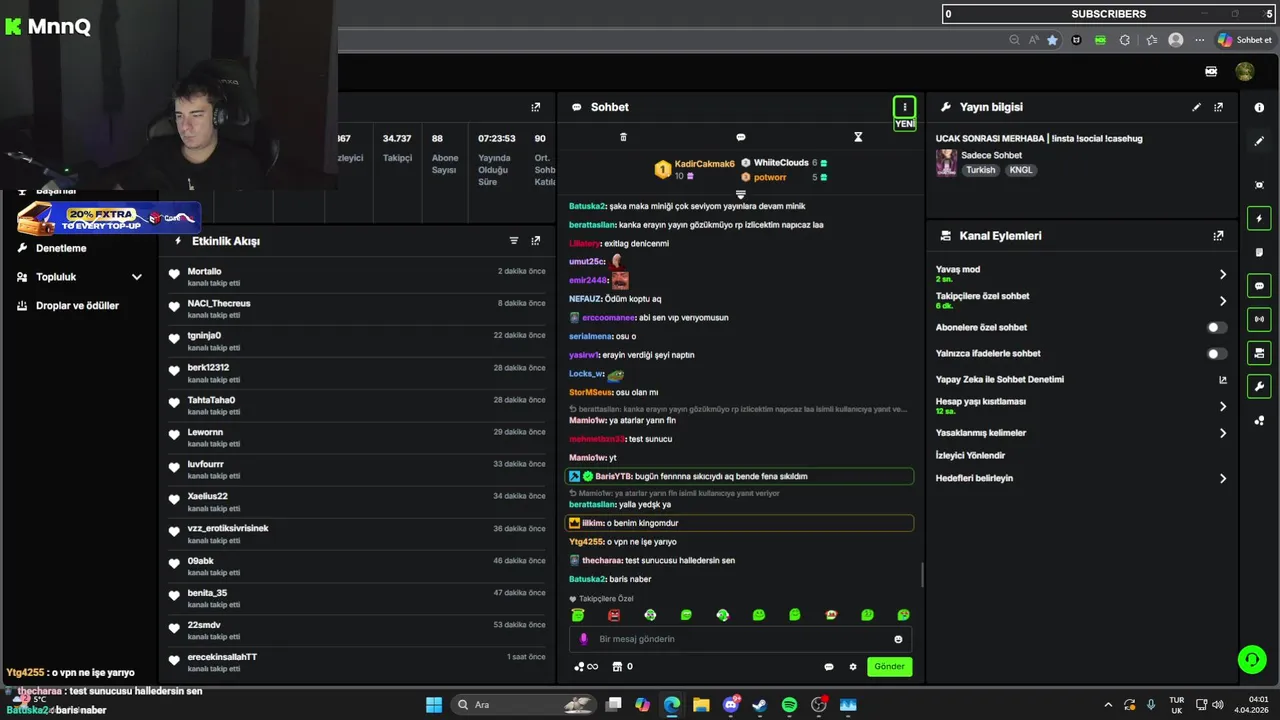Click the channel points infinity icon
The height and width of the screenshot is (720, 1280).
[x=586, y=667]
